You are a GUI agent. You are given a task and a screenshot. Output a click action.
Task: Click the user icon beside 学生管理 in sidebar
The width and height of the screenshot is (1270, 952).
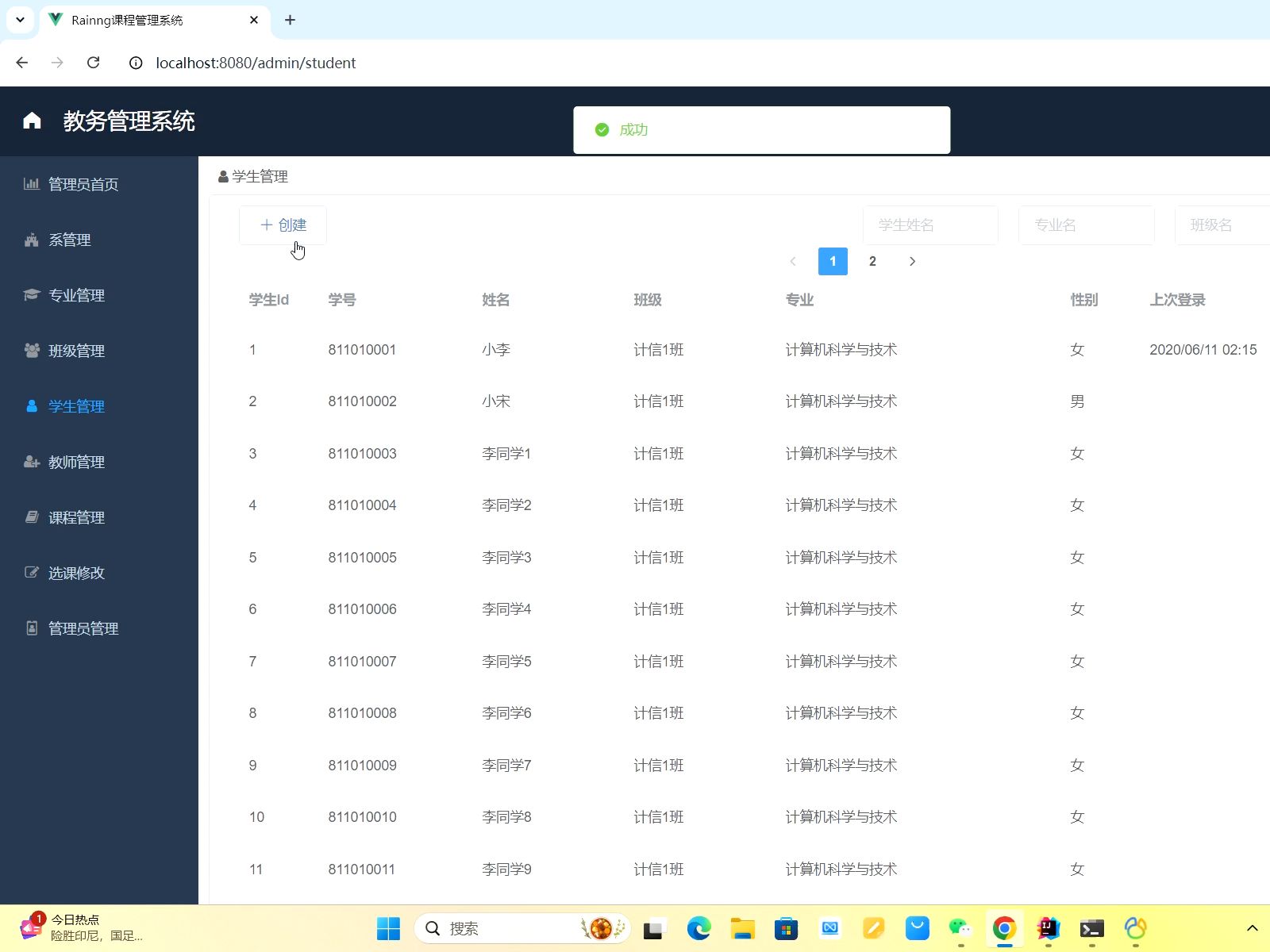[32, 406]
